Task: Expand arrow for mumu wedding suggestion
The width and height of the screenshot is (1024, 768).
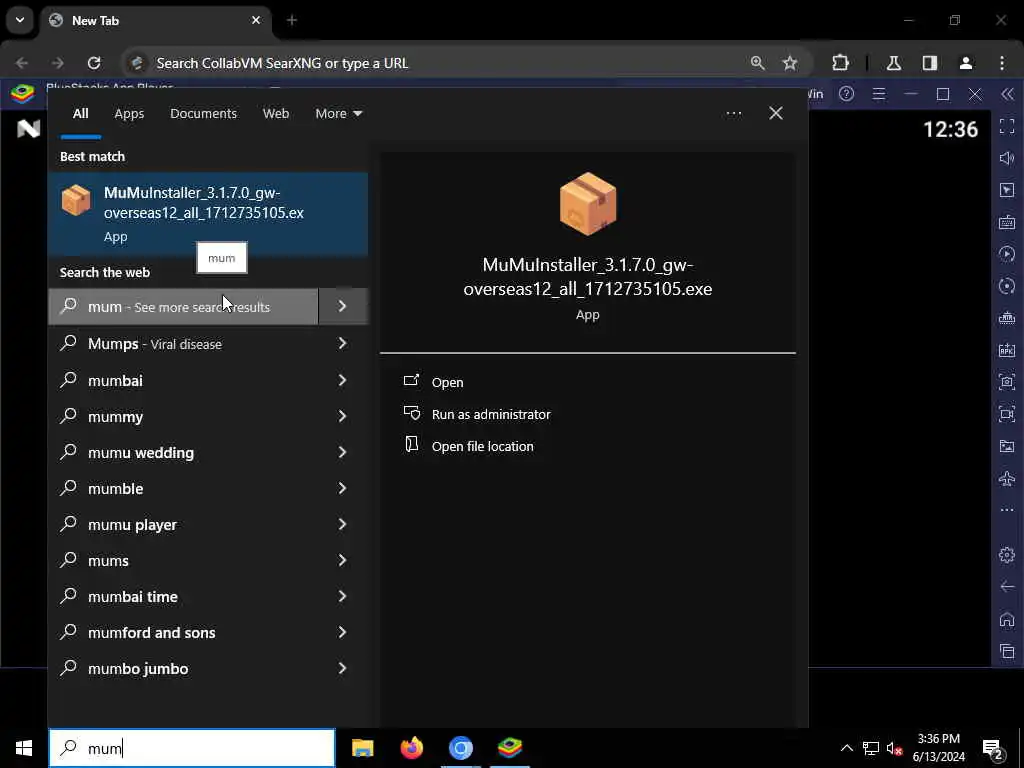Action: point(342,452)
